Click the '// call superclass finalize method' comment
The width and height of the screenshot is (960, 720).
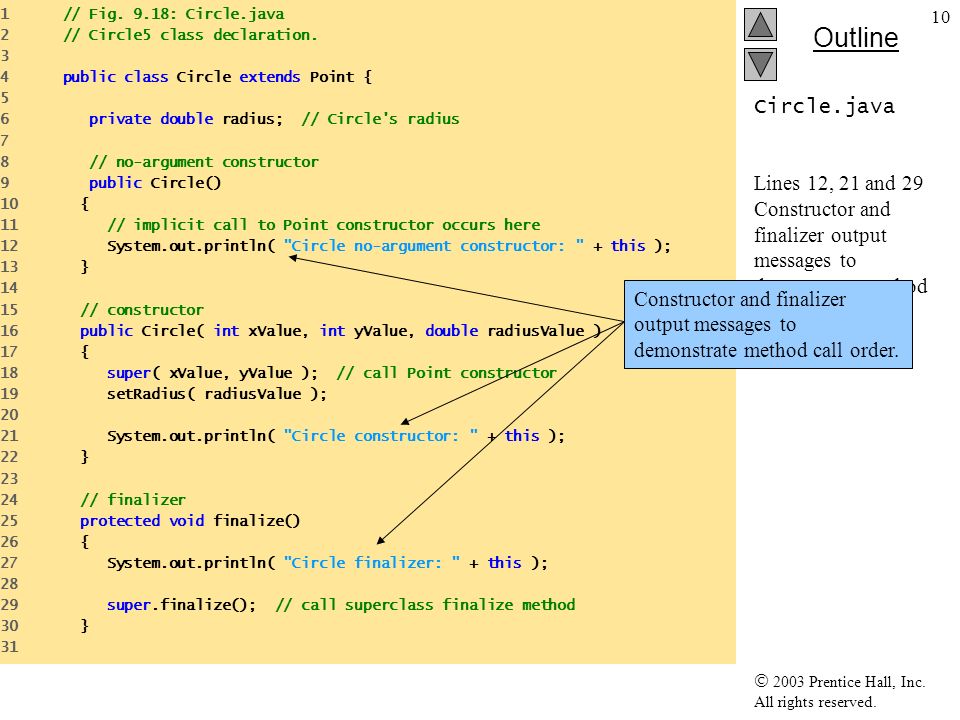click(426, 605)
